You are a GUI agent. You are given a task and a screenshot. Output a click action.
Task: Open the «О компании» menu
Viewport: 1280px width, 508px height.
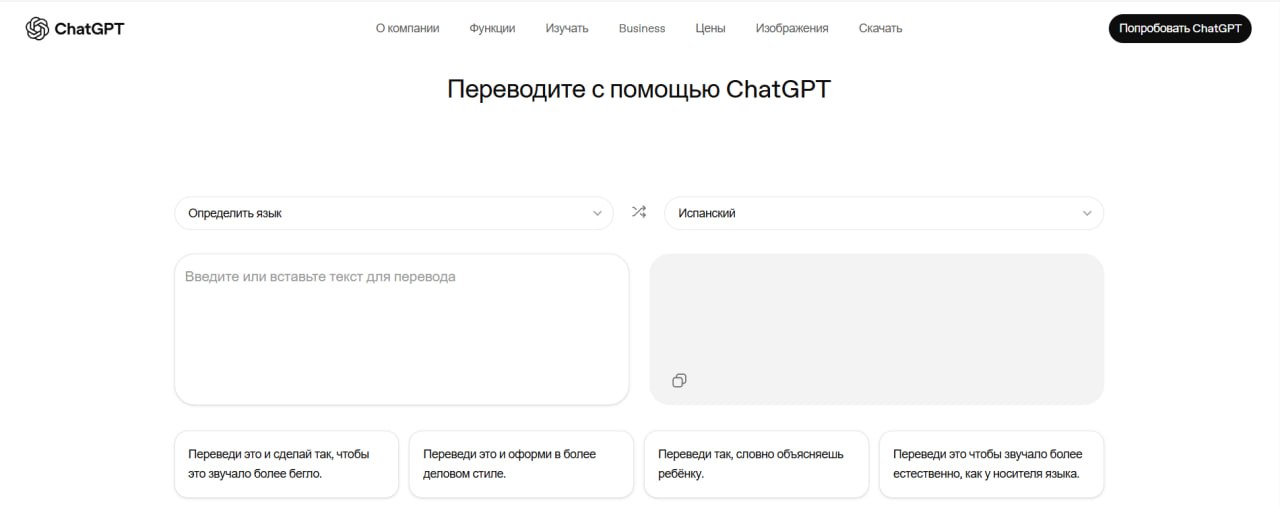[407, 28]
